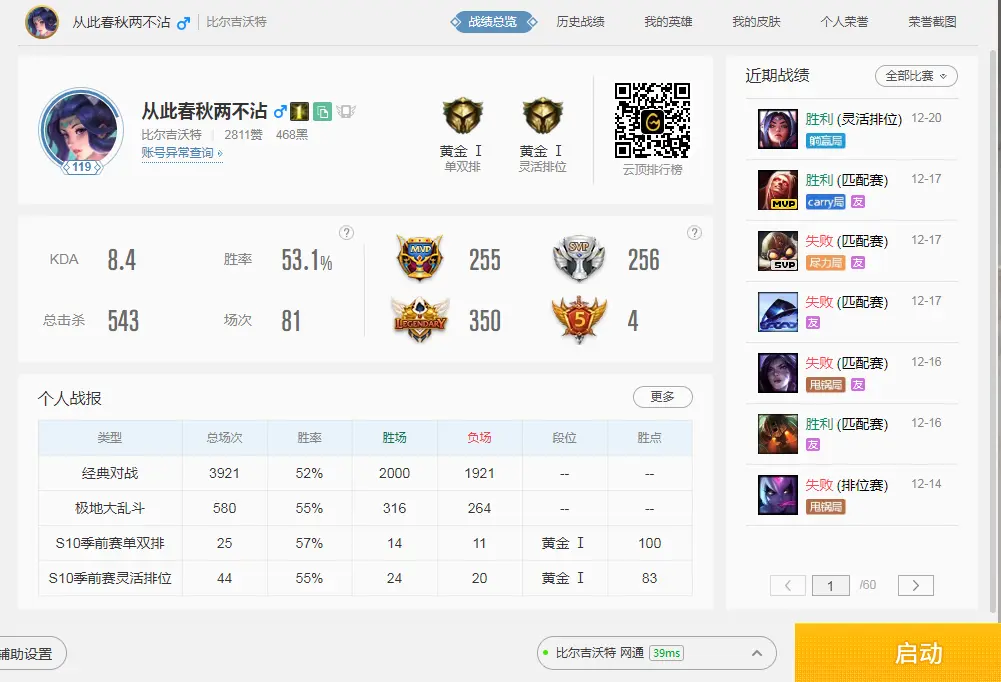Open the 全部比赛 match filter dropdown
1001x682 pixels.
(x=916, y=76)
